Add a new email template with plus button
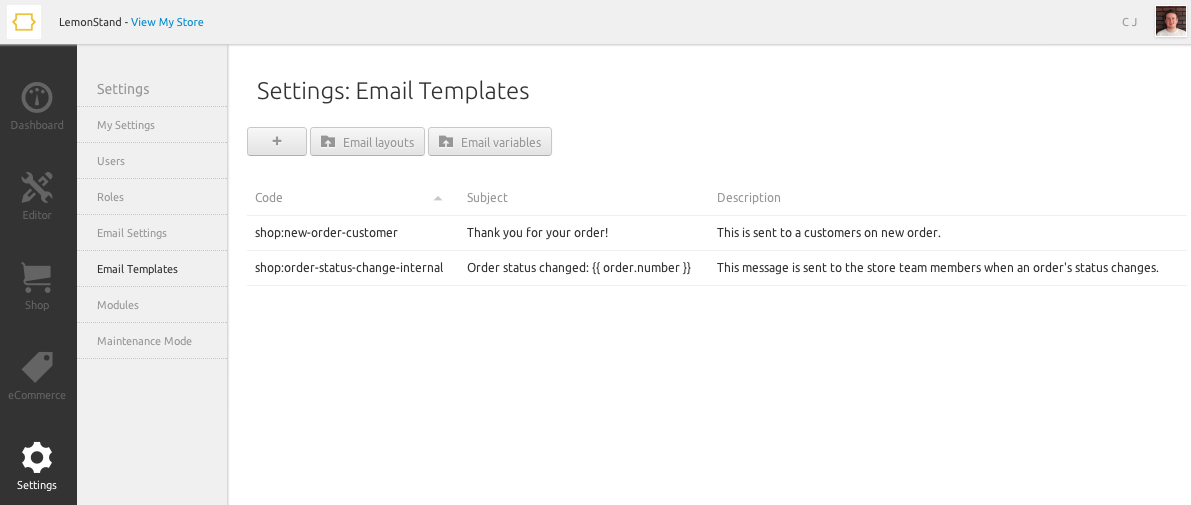This screenshot has width=1191, height=505. 277,141
